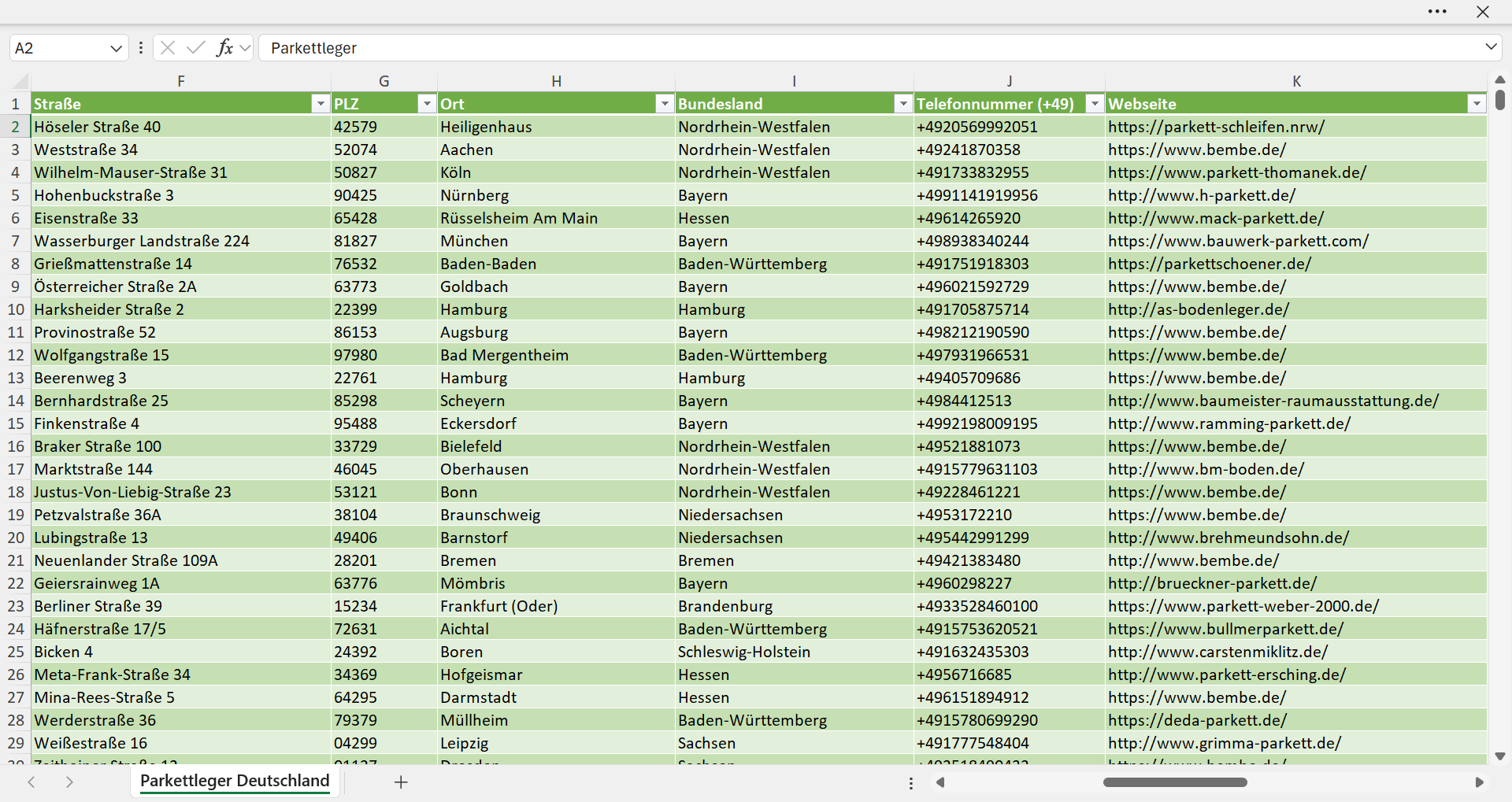1512x802 pixels.
Task: Select cell Wasserburger Landstraße 224
Action: tap(181, 241)
